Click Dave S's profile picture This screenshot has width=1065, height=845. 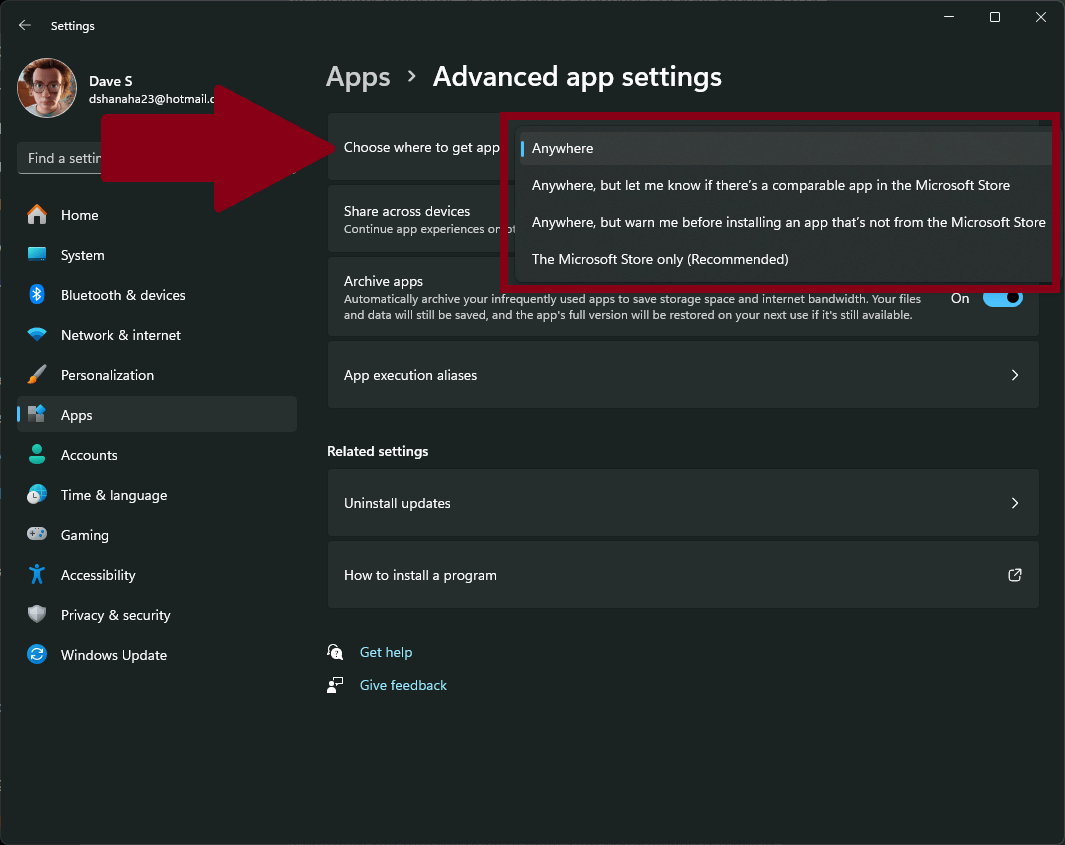click(47, 88)
